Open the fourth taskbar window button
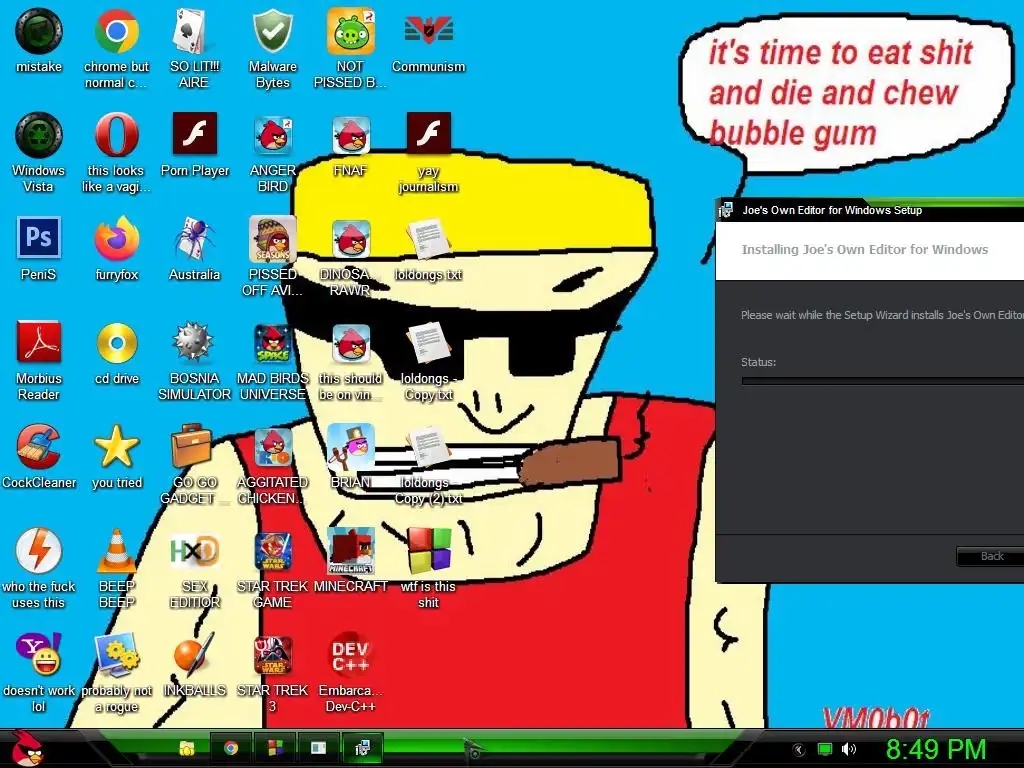This screenshot has width=1024, height=768. pos(318,748)
